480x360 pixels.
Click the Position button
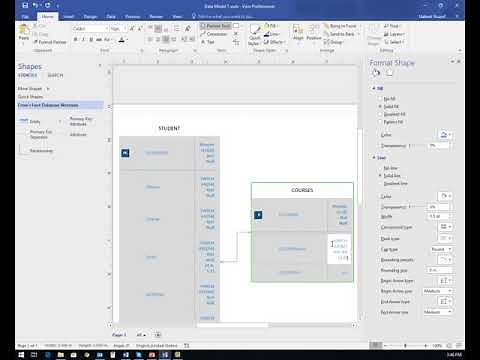point(314,33)
